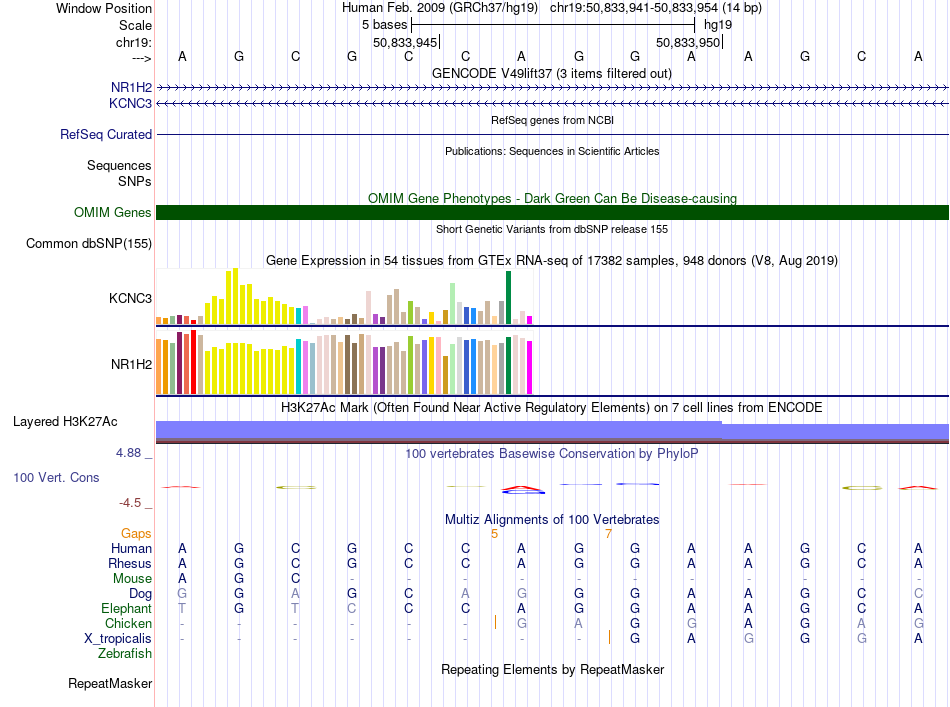Click the 5 bases scale bar
The image size is (950, 707).
pos(553,25)
